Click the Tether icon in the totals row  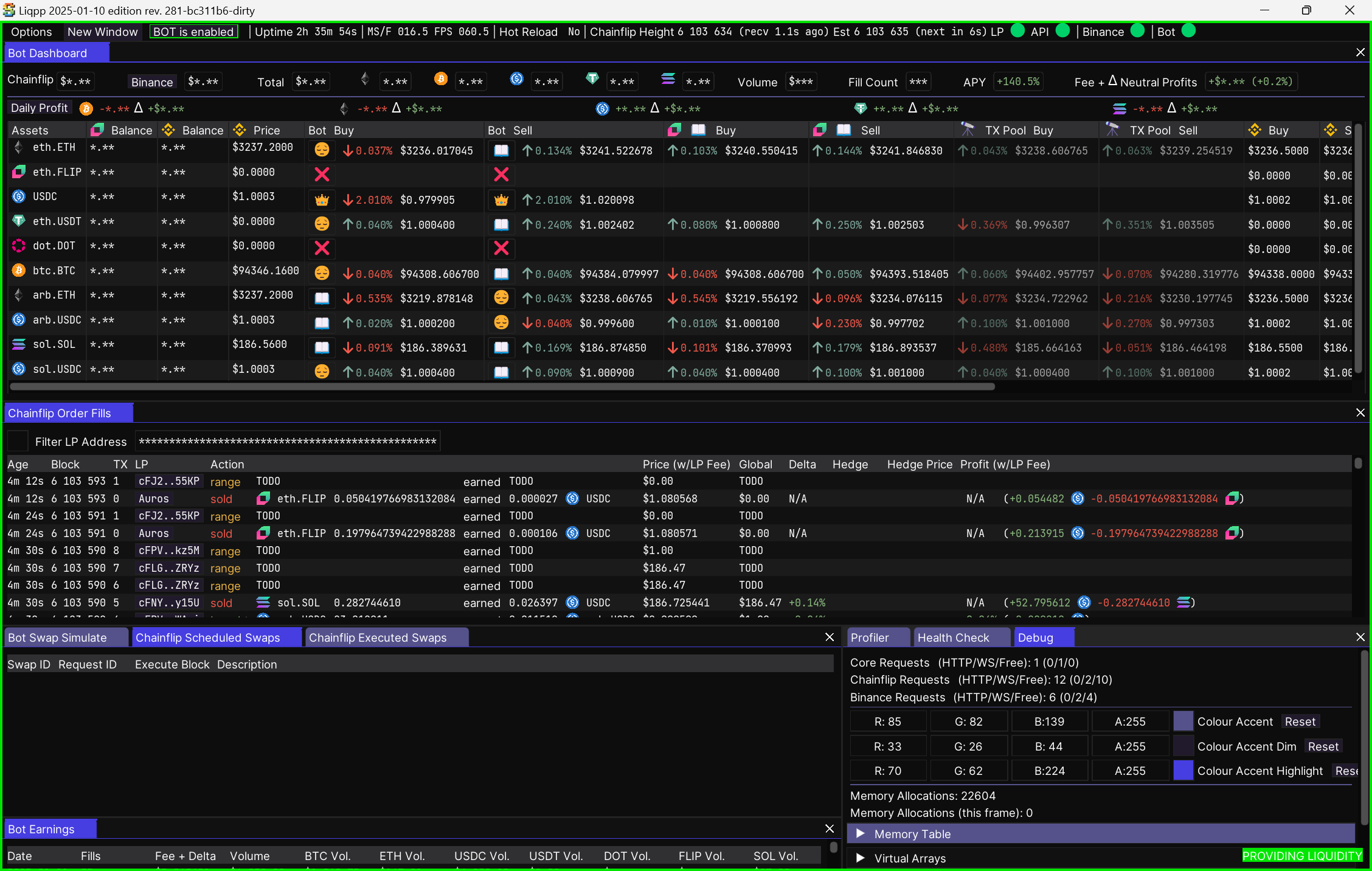[x=592, y=79]
